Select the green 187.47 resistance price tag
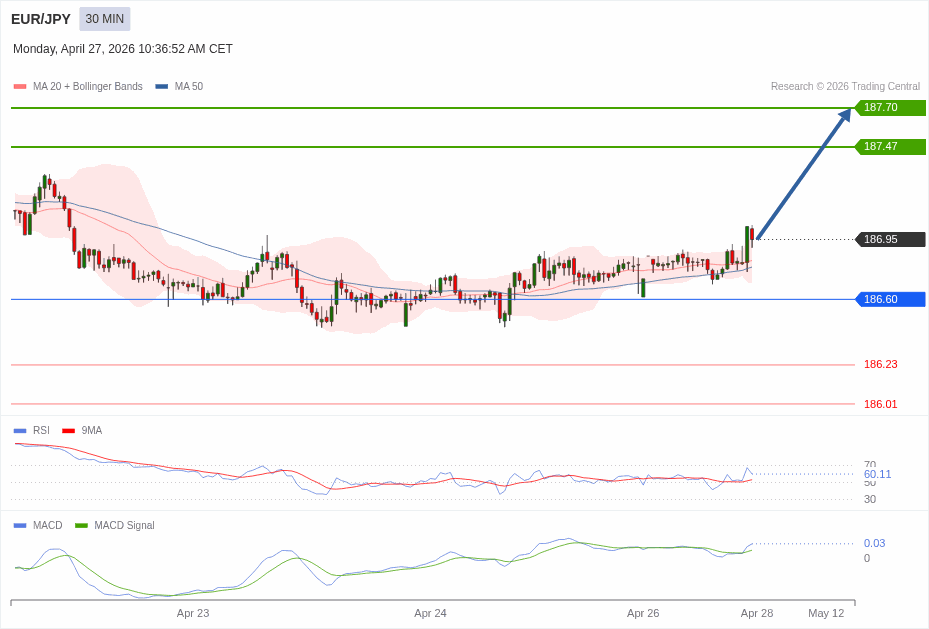Screen dimensions: 929x629 (890, 147)
